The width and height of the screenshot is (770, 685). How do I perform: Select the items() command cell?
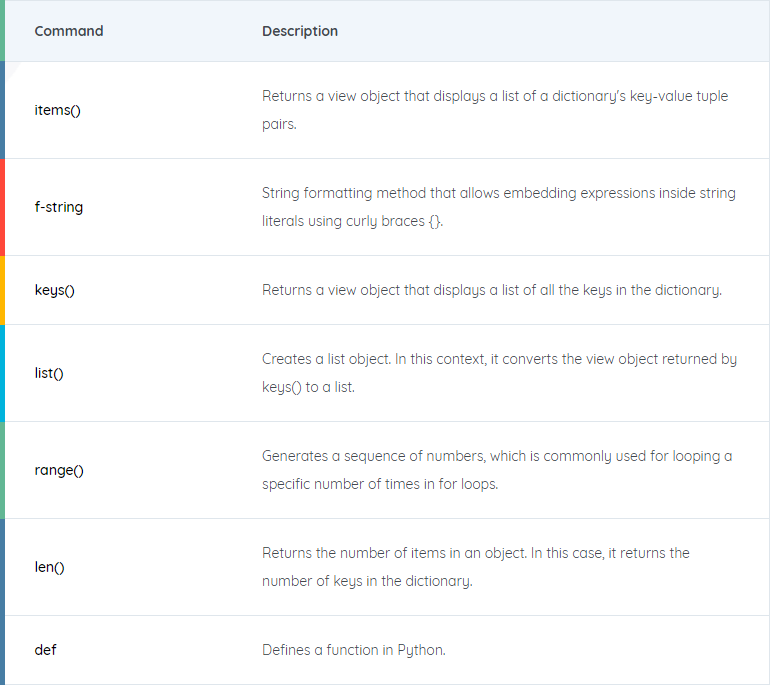[x=57, y=110]
